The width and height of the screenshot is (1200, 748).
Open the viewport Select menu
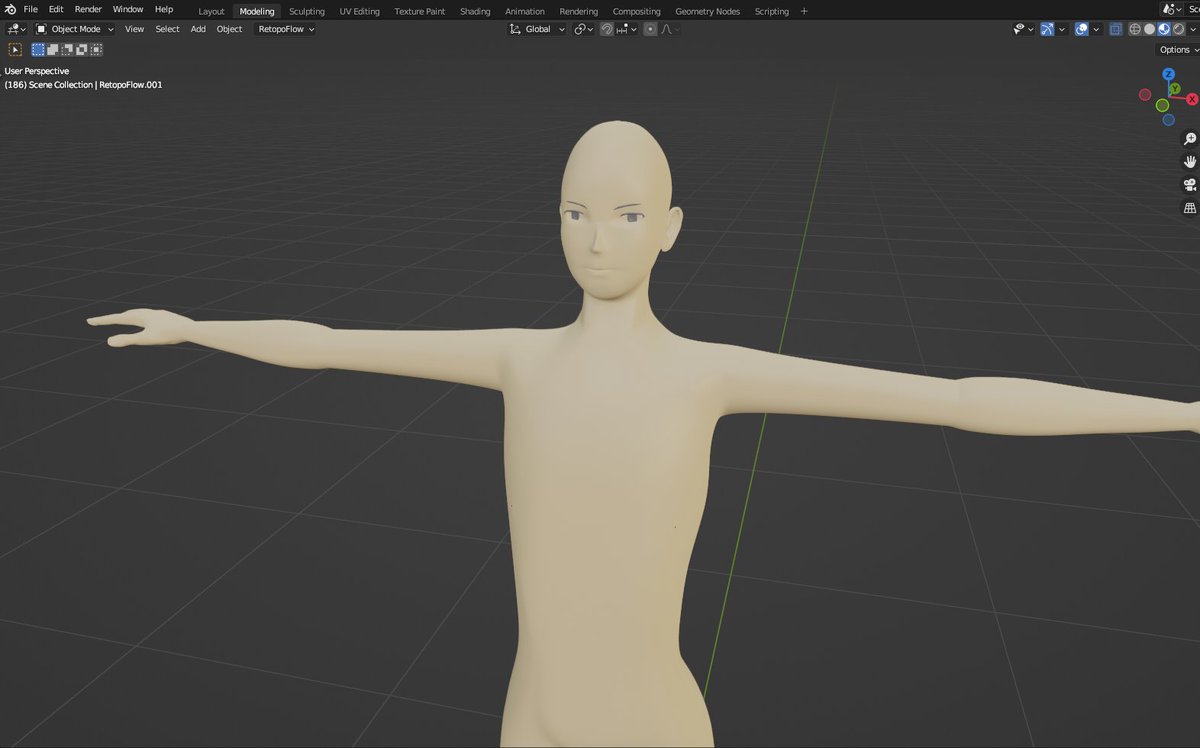pyautogui.click(x=167, y=29)
